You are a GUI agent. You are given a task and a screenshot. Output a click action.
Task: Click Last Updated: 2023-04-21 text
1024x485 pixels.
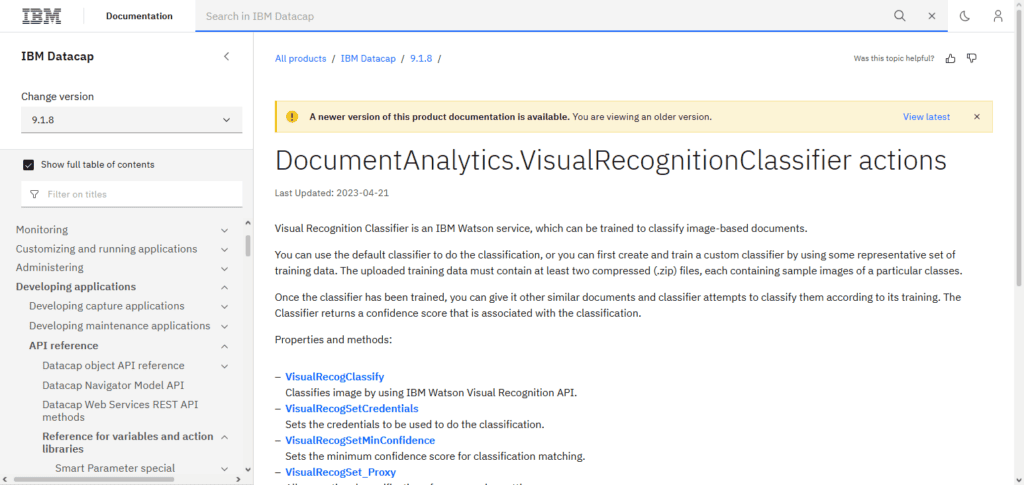pos(332,194)
